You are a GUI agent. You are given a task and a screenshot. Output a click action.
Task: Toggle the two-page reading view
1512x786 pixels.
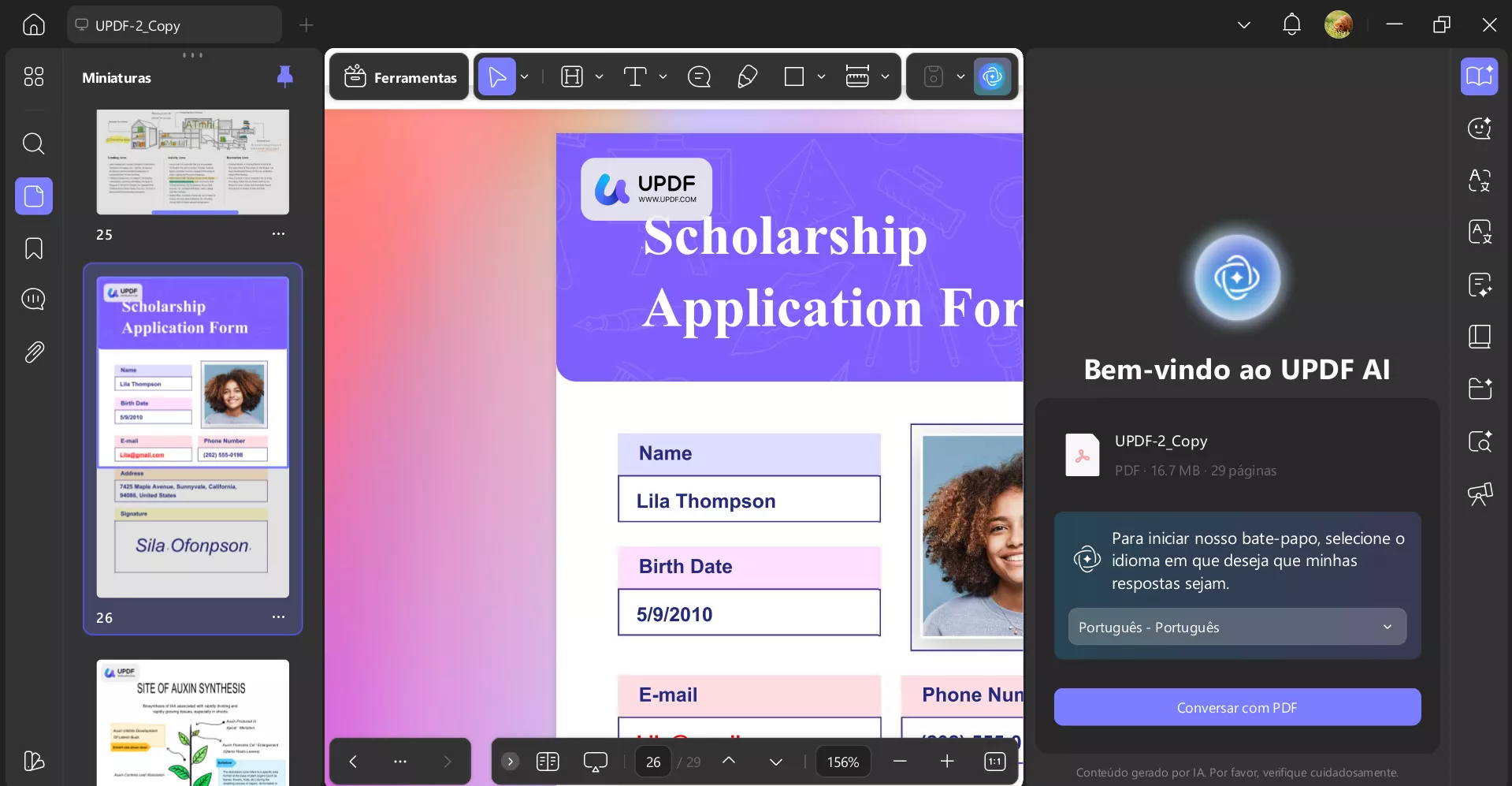pyautogui.click(x=548, y=762)
